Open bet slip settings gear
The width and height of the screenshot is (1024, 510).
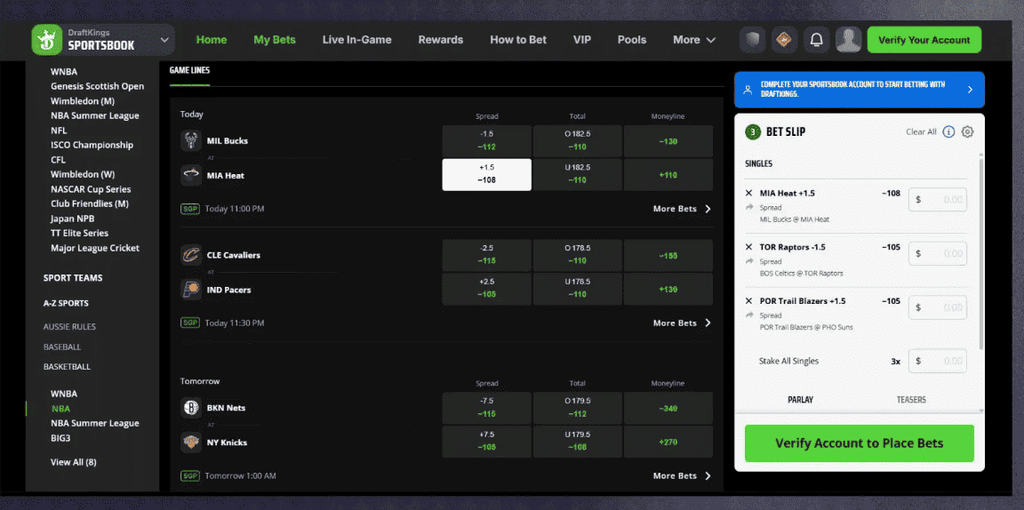968,132
